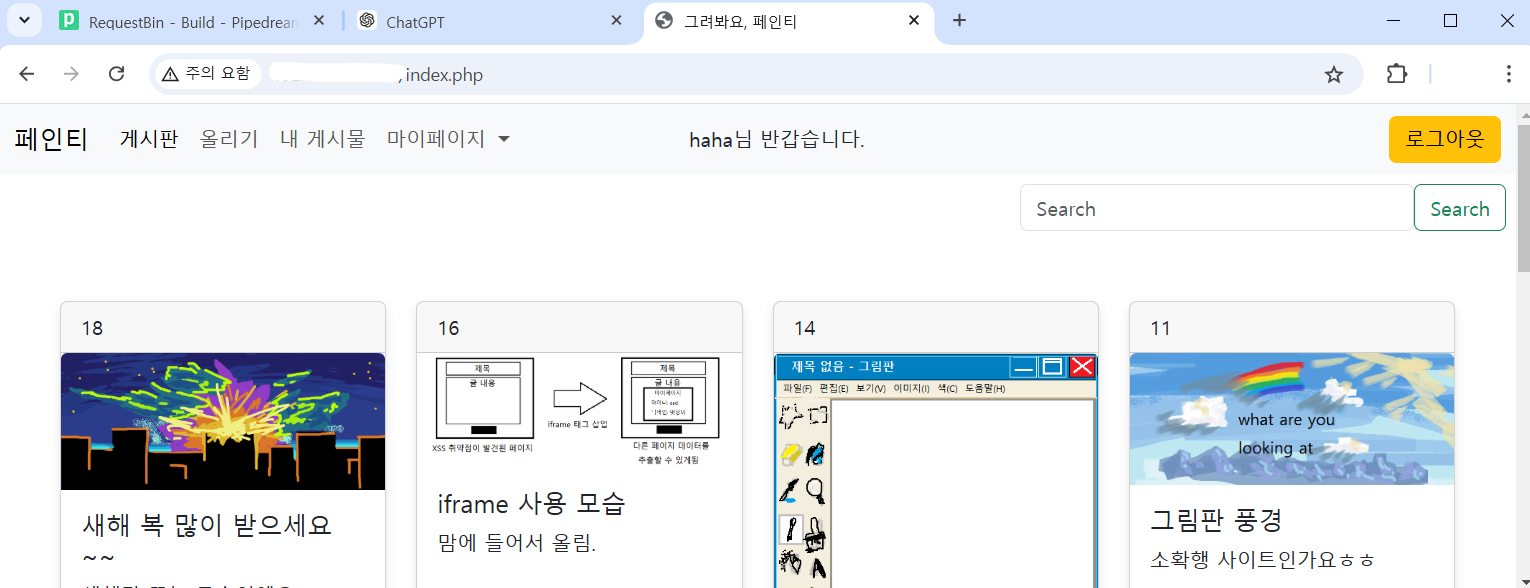Maximize the Chrome window
Image resolution: width=1530 pixels, height=588 pixels.
(1450, 20)
